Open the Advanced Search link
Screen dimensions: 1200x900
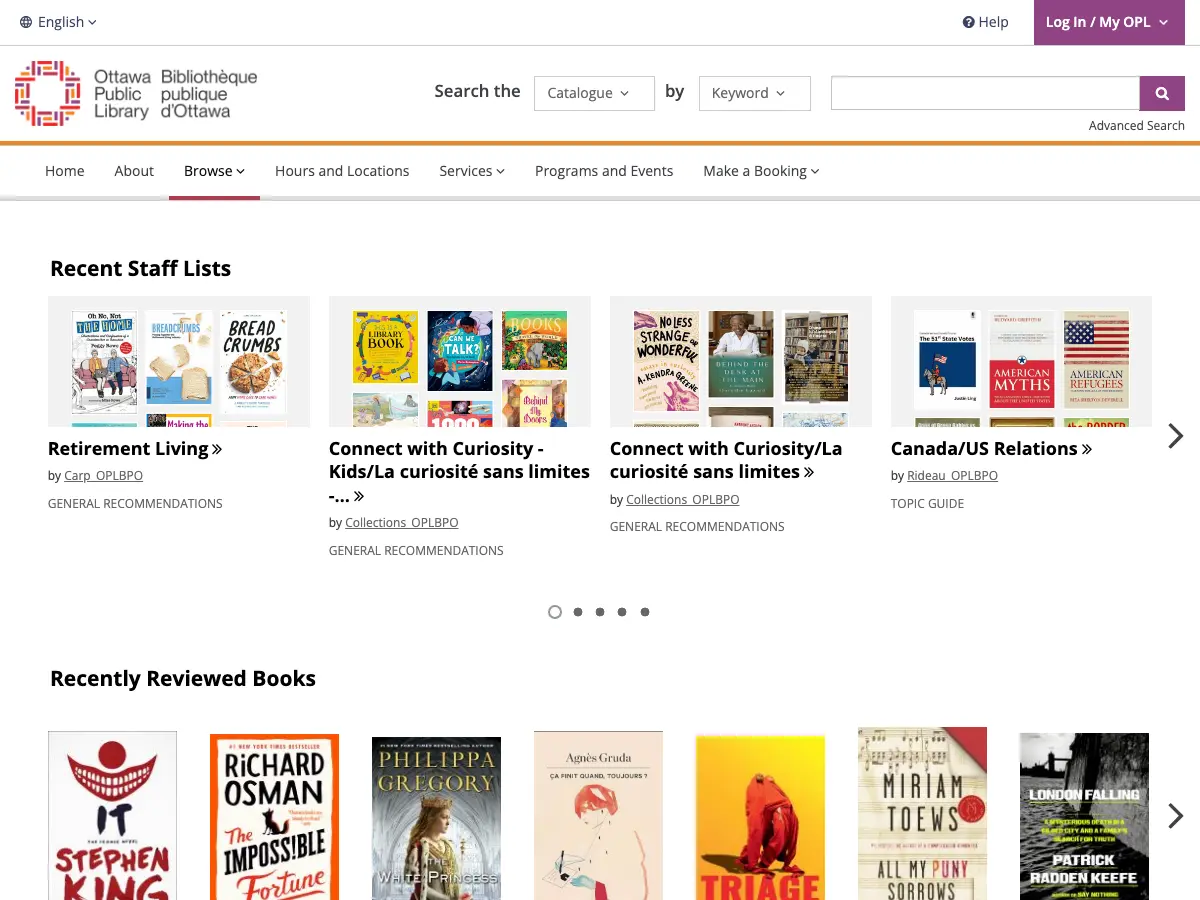coord(1137,125)
